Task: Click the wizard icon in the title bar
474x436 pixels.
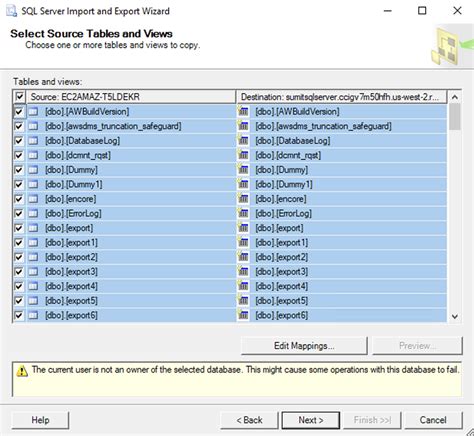Action: click(x=11, y=11)
